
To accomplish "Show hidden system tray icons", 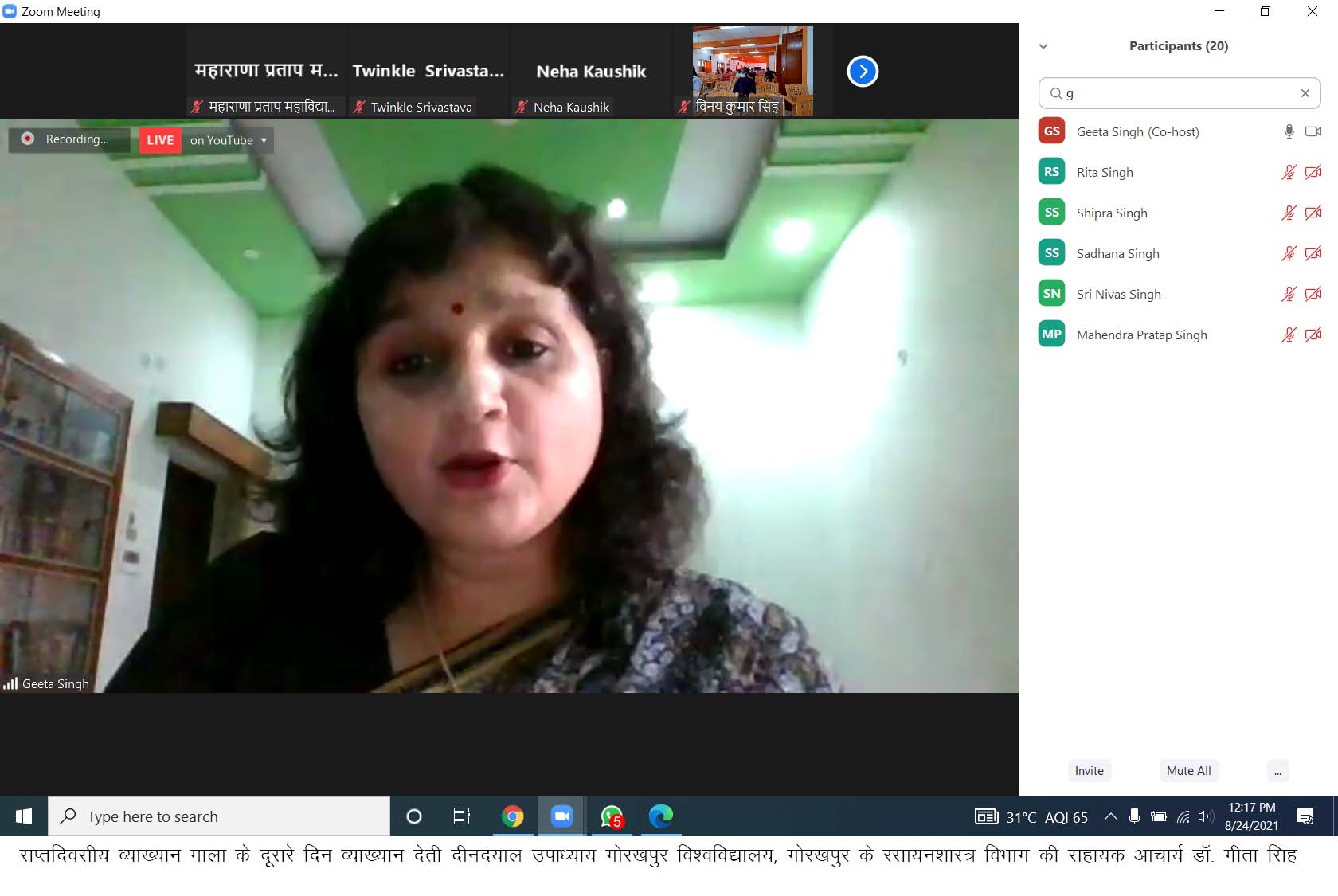I will (1110, 816).
